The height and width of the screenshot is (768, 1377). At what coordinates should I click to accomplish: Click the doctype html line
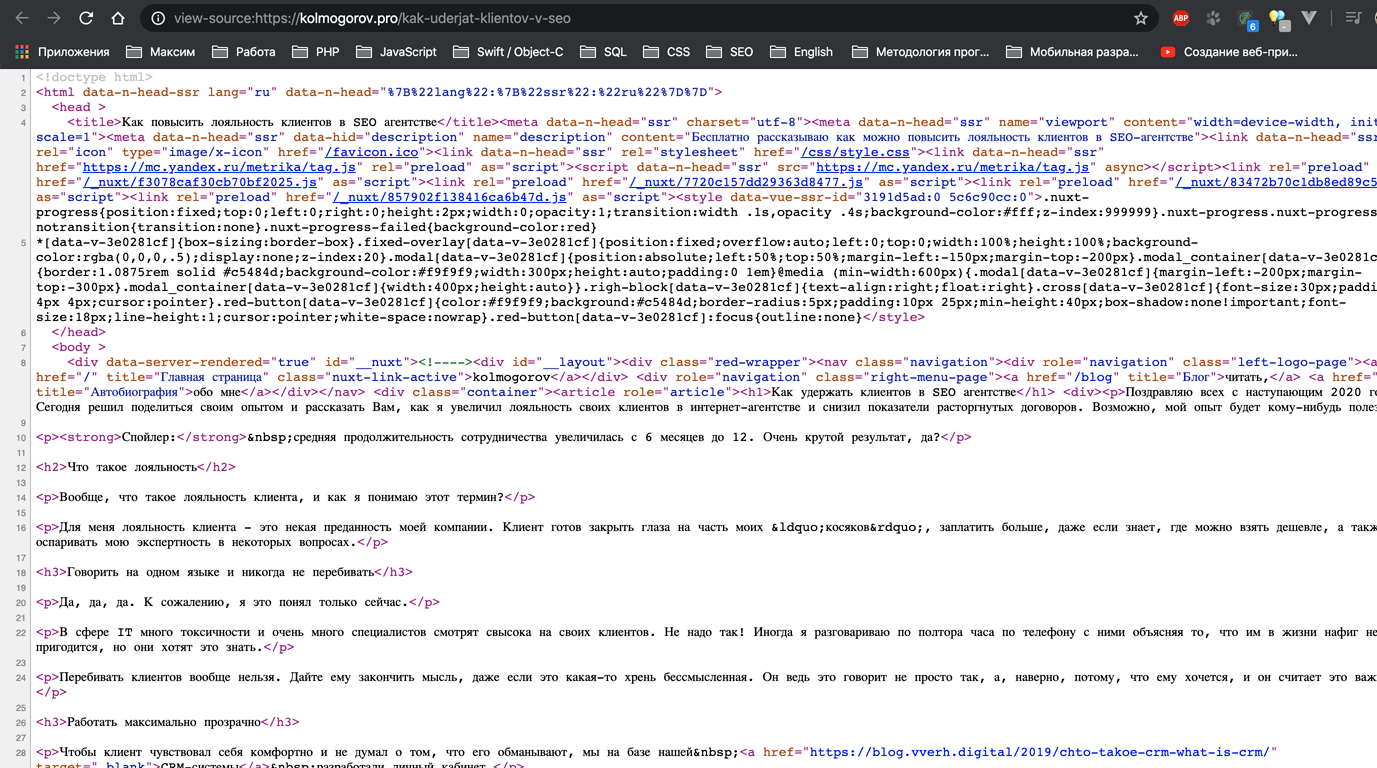[94, 77]
